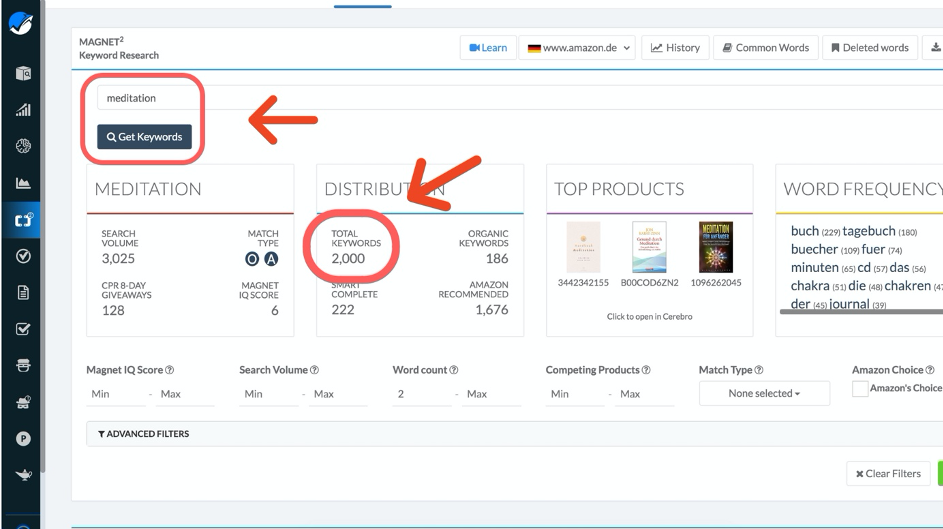943x529 pixels.
Task: Show Deleted words list
Action: point(870,47)
